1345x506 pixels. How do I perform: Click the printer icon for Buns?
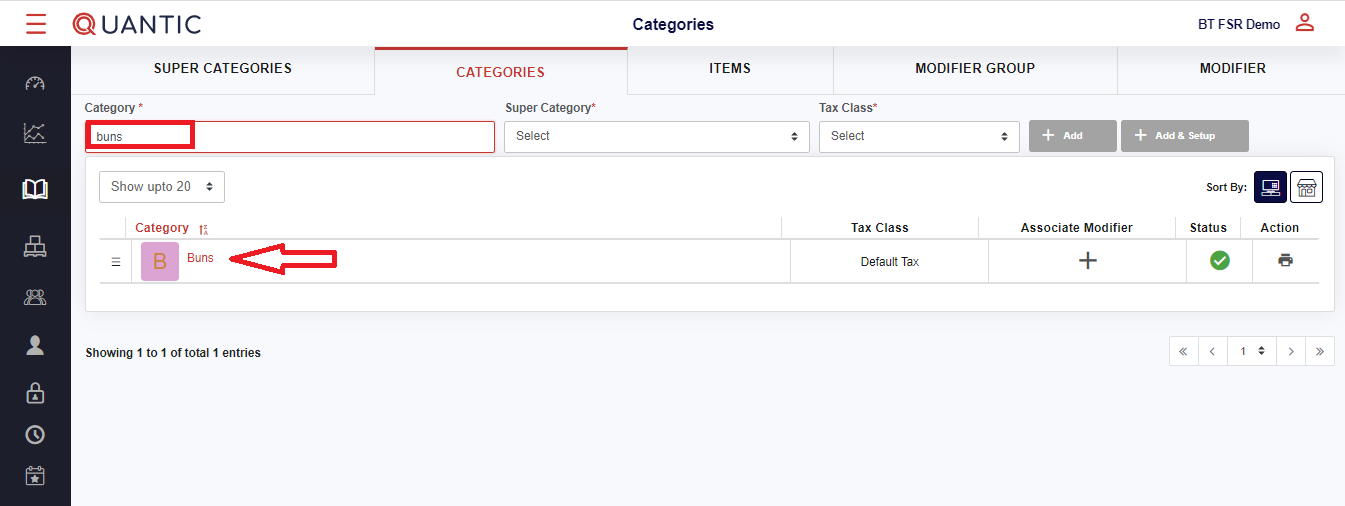(x=1285, y=261)
